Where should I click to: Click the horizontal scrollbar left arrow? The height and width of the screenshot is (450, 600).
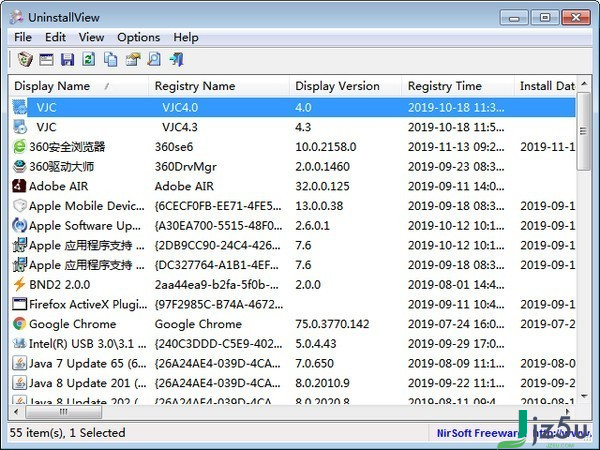(16, 412)
